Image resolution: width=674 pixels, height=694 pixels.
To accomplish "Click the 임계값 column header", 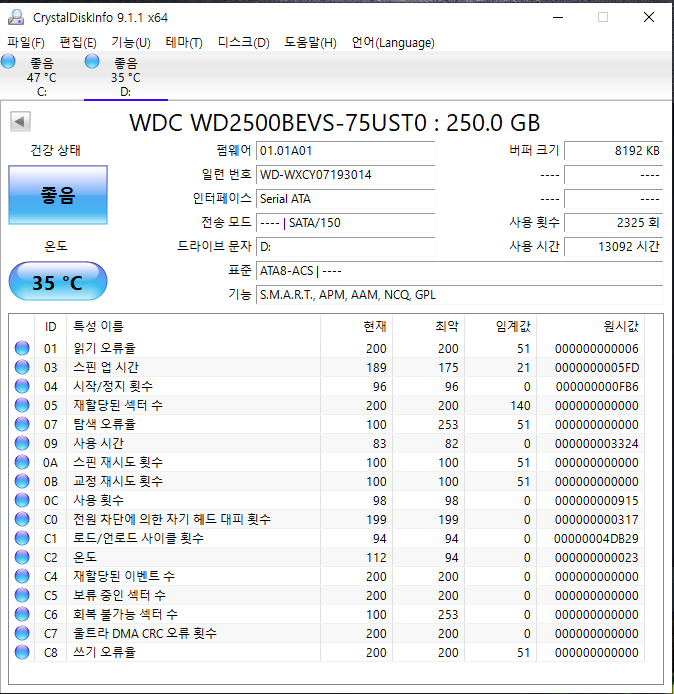I will 501,327.
